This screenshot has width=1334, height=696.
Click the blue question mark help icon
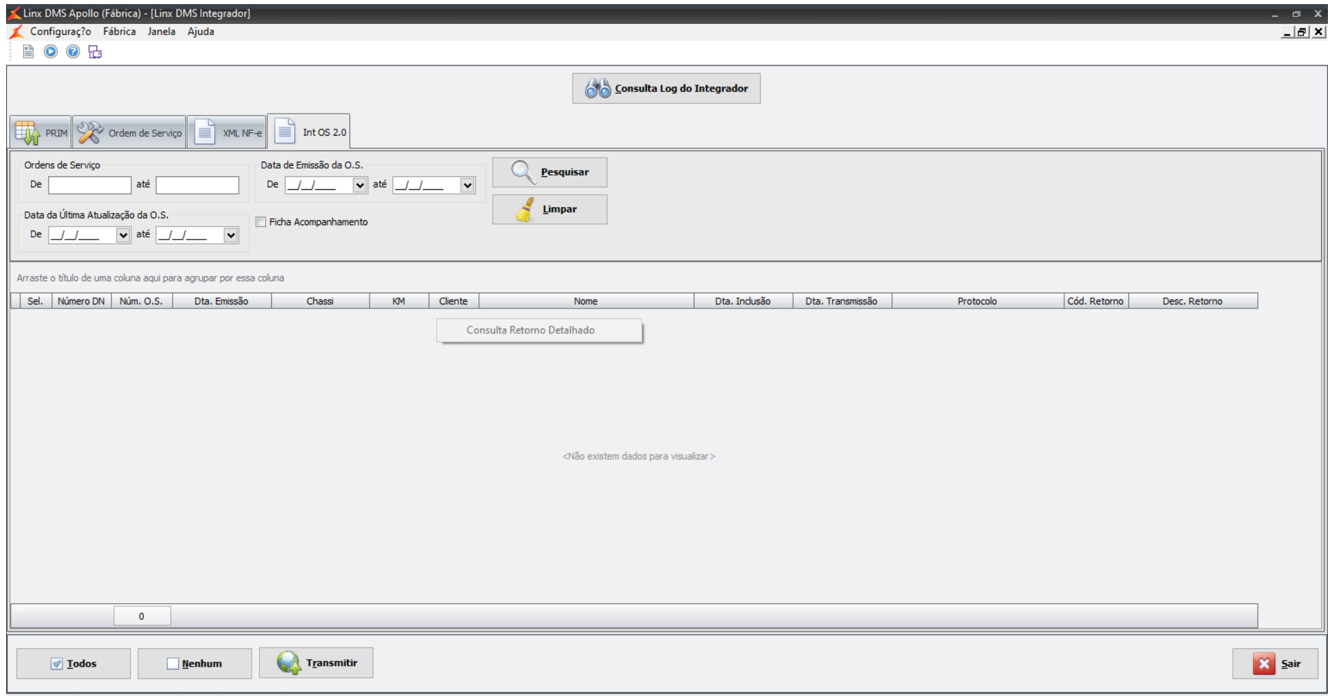[73, 52]
